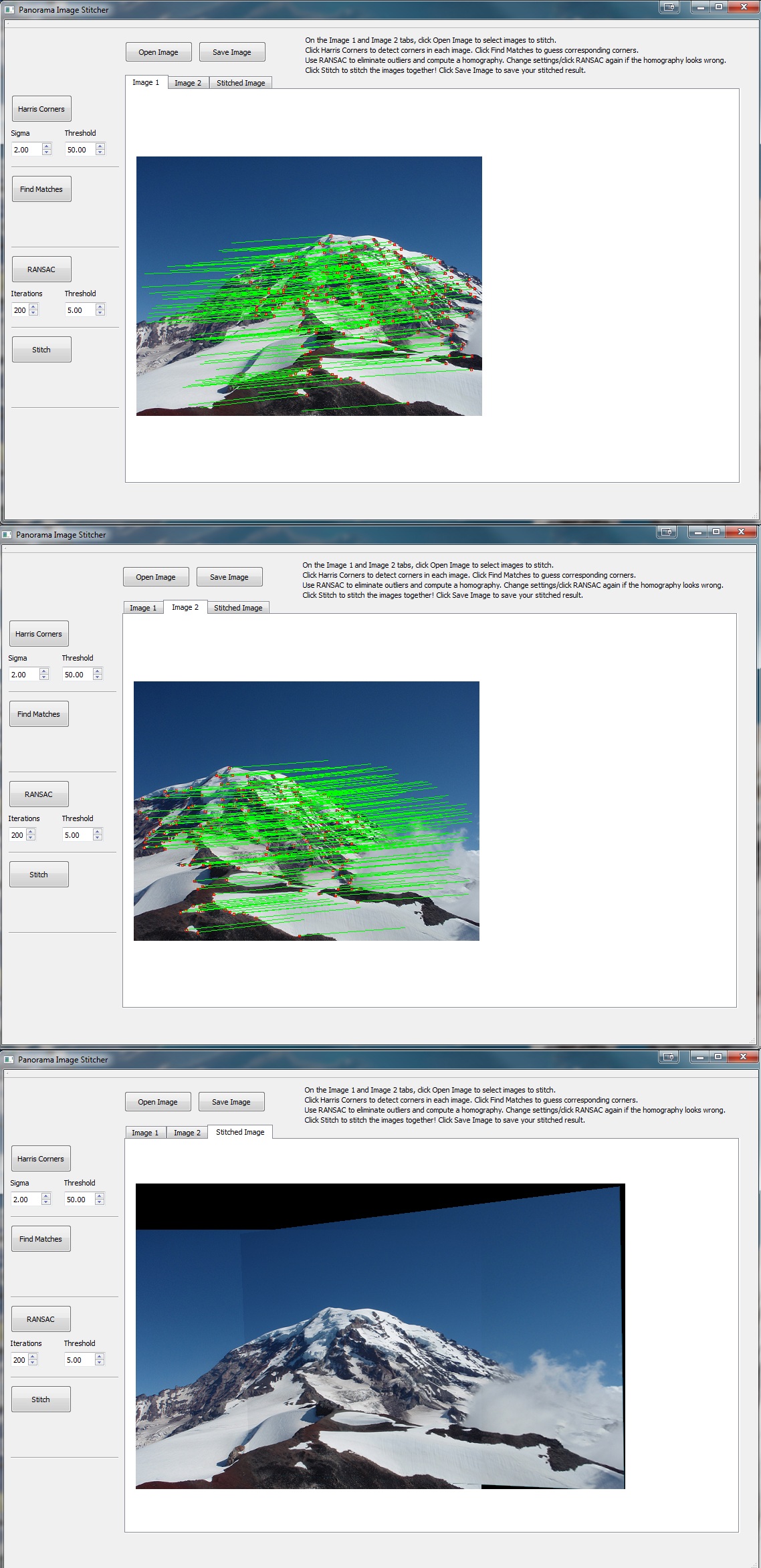The image size is (761, 1568).
Task: Decrease Sigma with down arrow in the Image 1 window
Action: pyautogui.click(x=47, y=152)
